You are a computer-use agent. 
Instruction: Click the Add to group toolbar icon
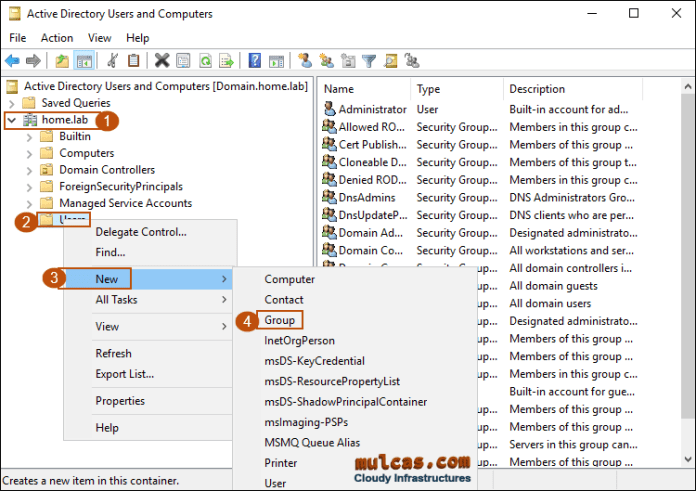(x=412, y=60)
